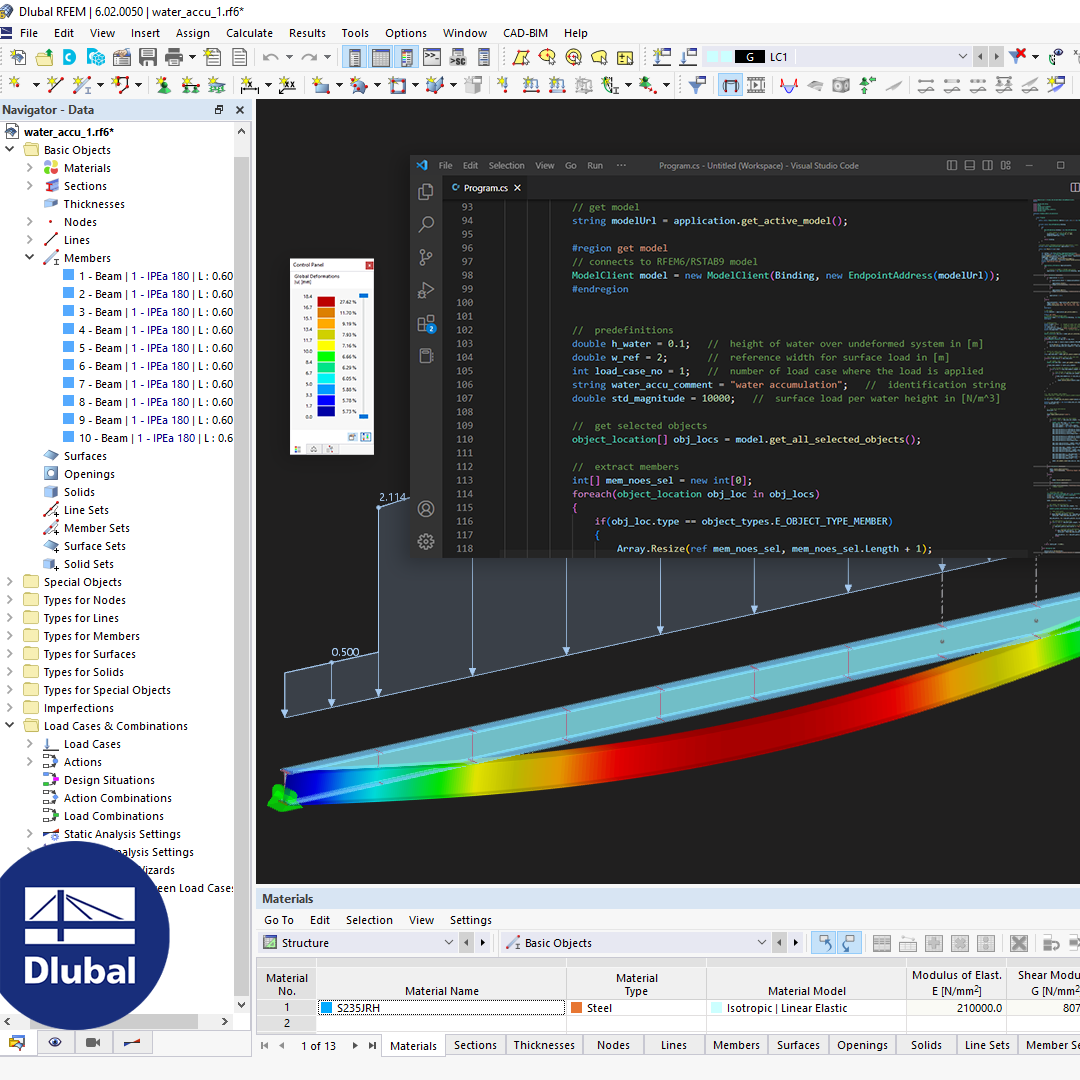Select the material row 2 in the Materials table

click(287, 1023)
